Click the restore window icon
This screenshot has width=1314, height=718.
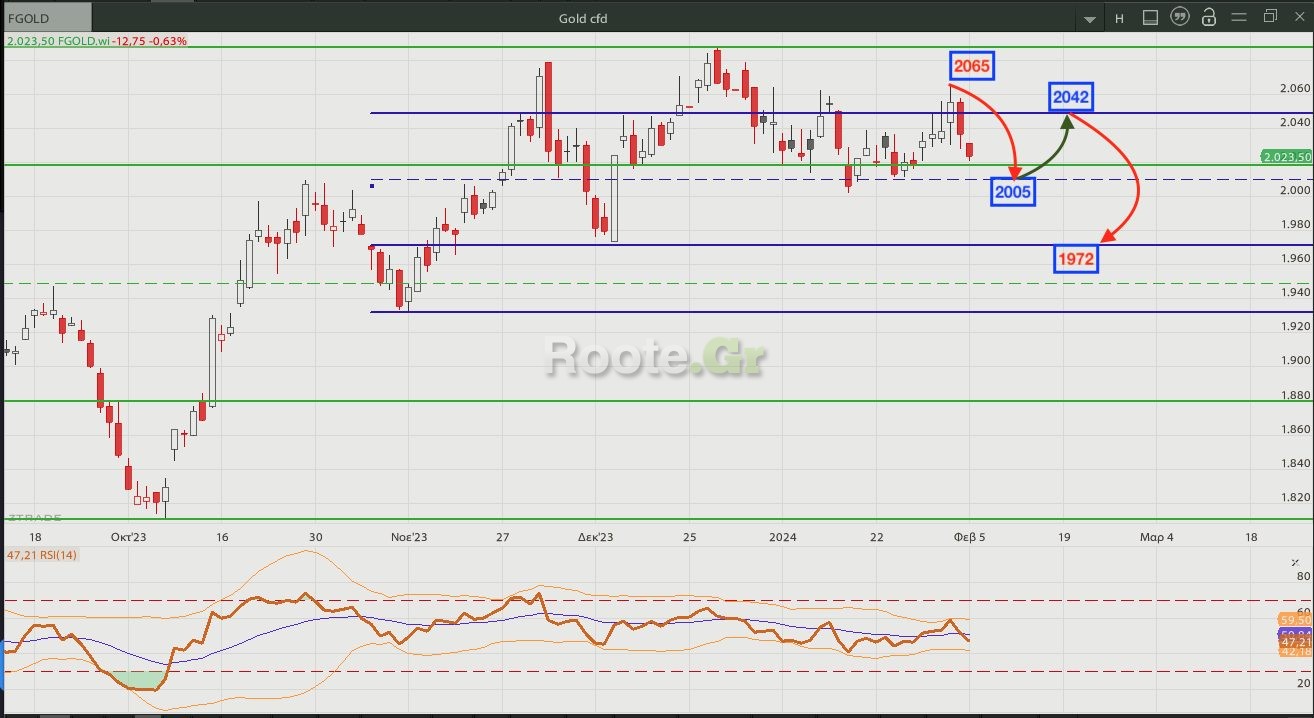point(1270,16)
